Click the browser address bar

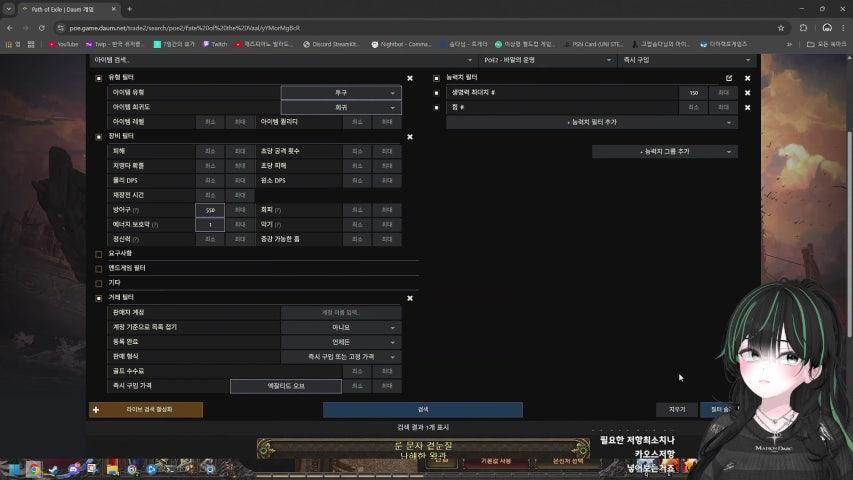413,28
